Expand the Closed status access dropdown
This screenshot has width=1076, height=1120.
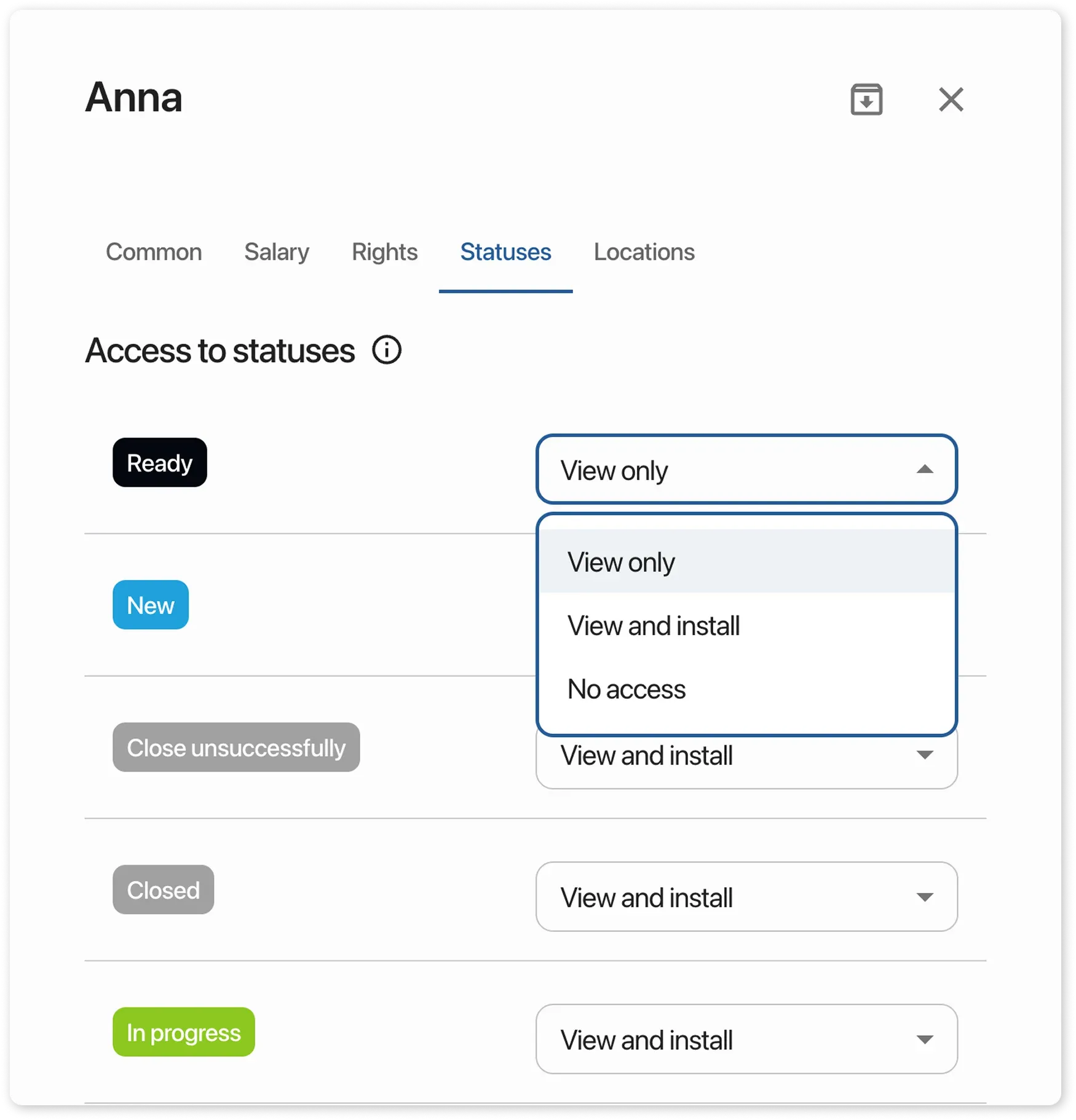click(746, 897)
